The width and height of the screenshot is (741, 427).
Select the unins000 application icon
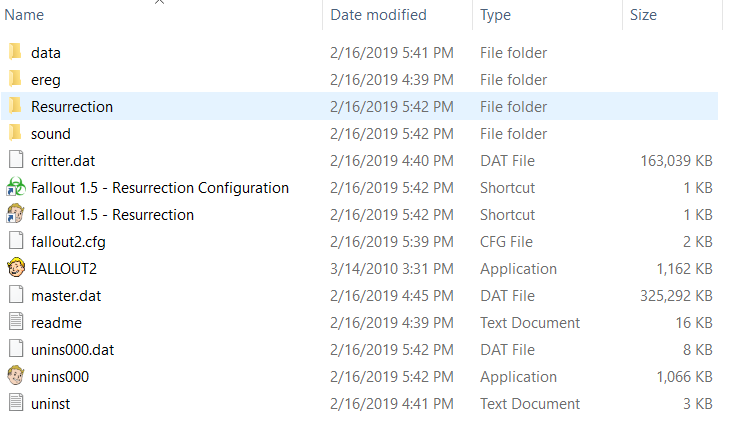[16, 376]
